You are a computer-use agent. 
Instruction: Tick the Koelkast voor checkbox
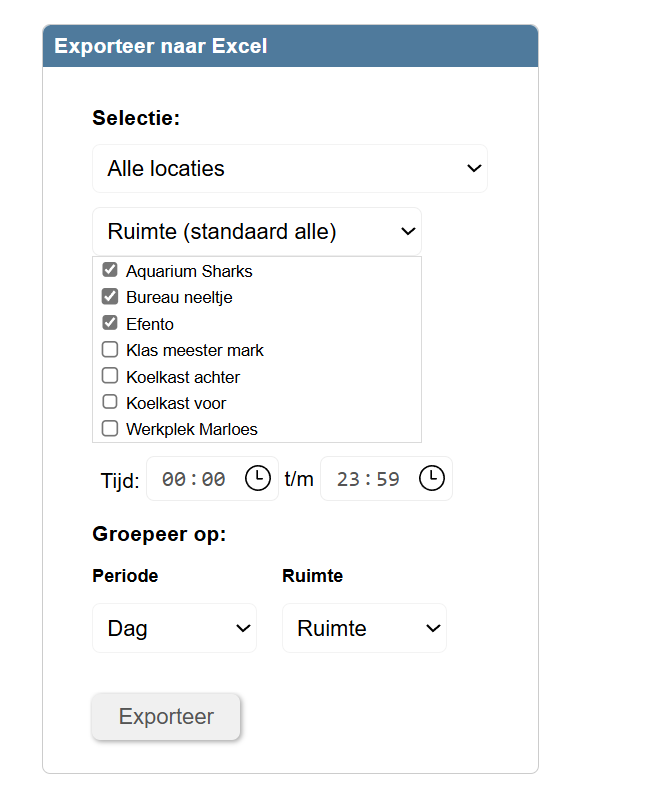110,402
